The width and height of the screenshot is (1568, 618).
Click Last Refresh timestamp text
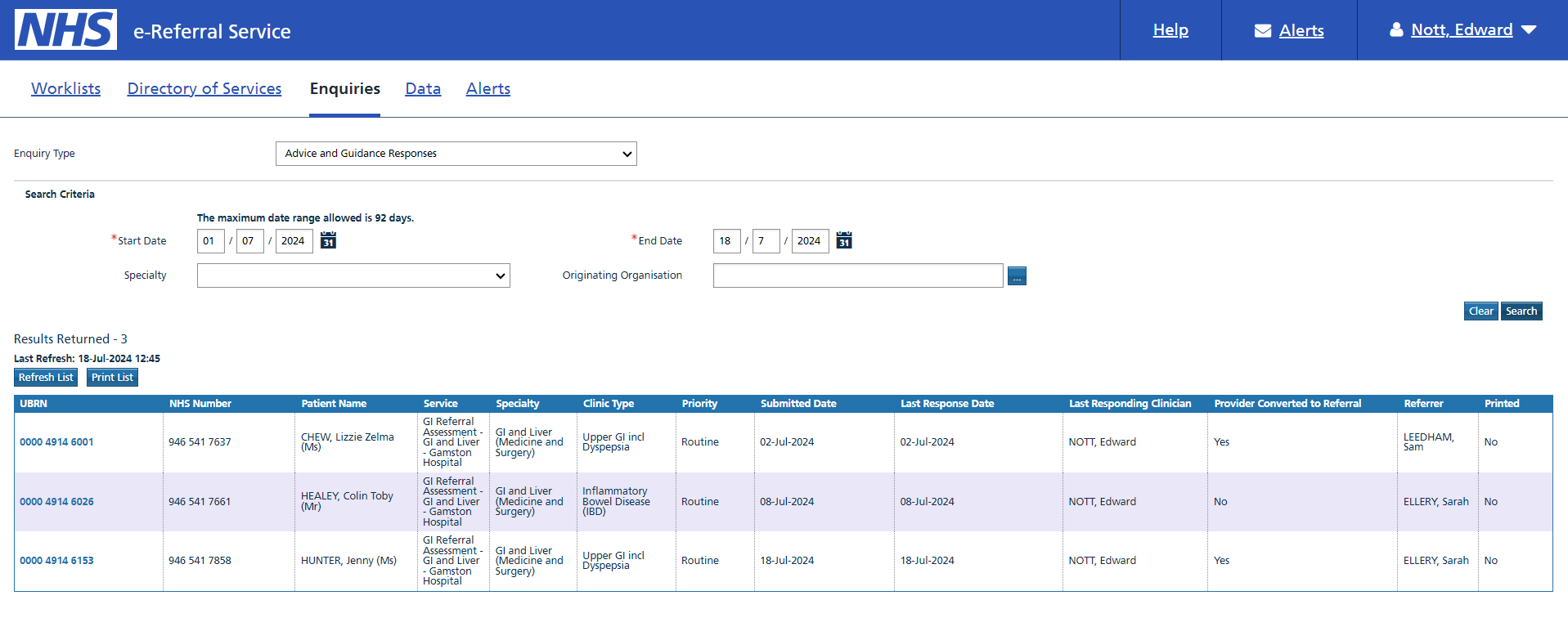click(x=87, y=359)
